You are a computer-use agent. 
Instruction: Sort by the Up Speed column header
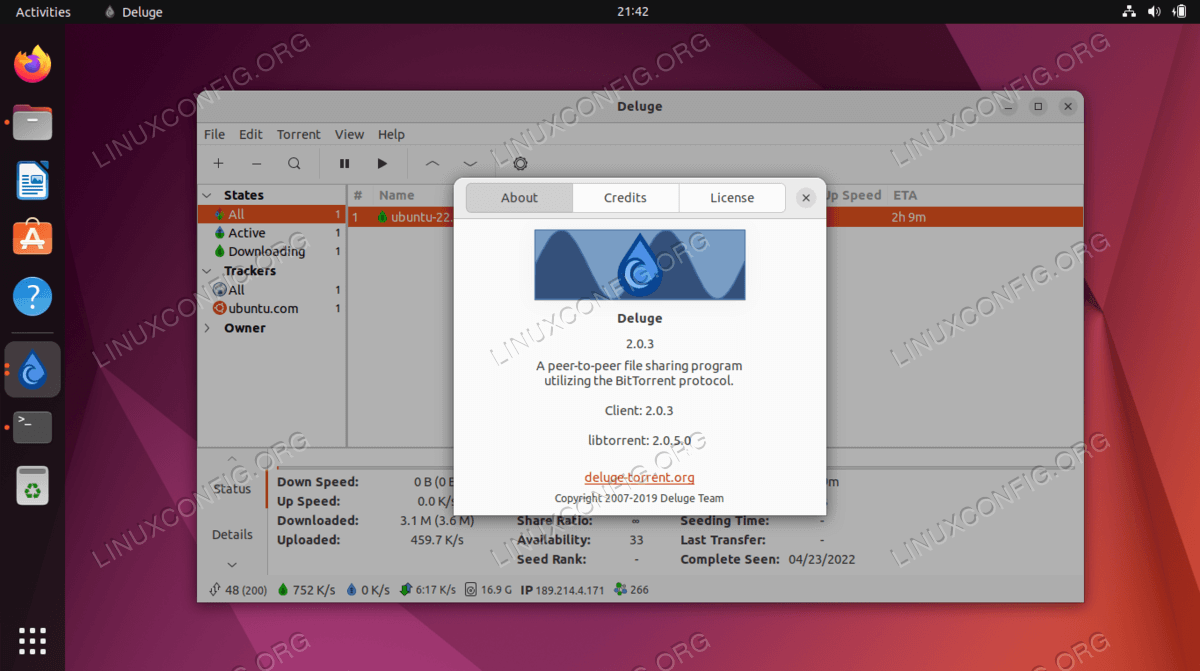852,196
